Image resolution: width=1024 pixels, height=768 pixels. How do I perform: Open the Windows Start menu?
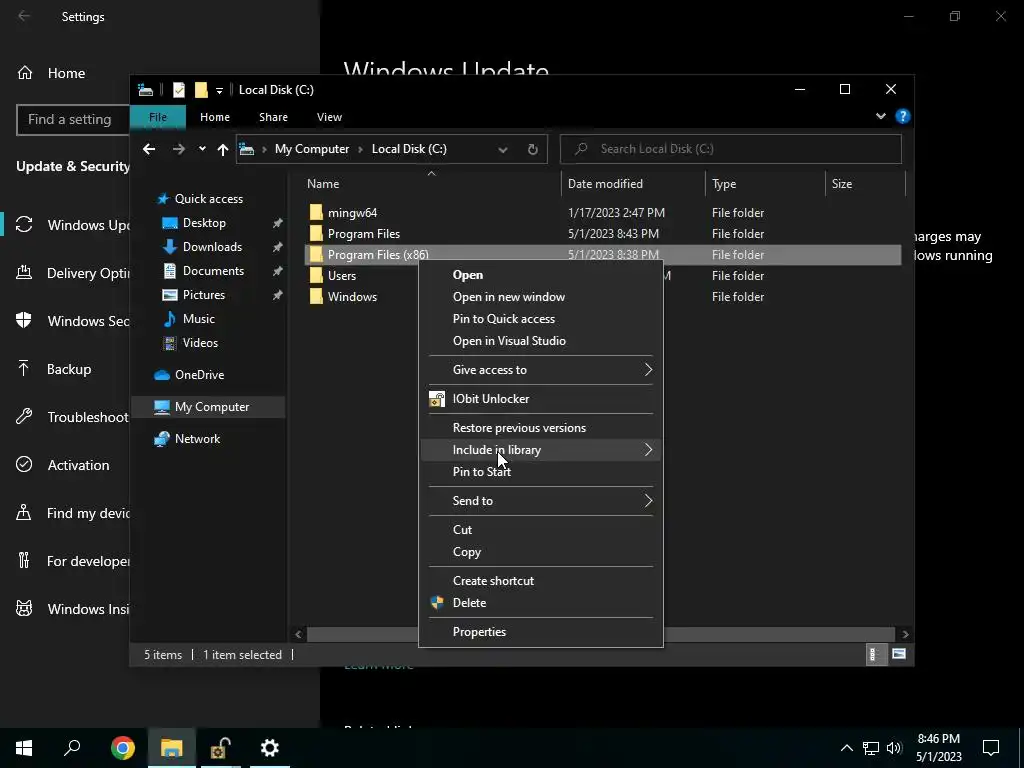pos(24,748)
